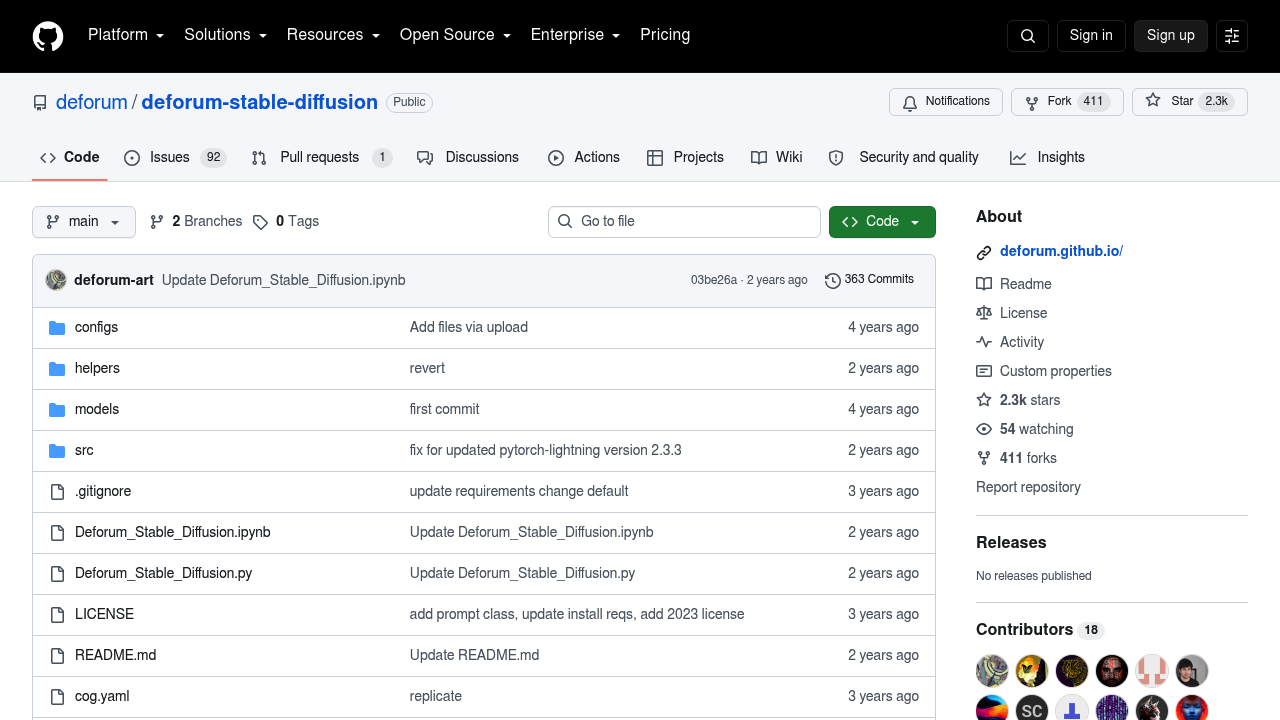Switch to the Pull requests tab
1280x720 pixels.
[x=321, y=158]
